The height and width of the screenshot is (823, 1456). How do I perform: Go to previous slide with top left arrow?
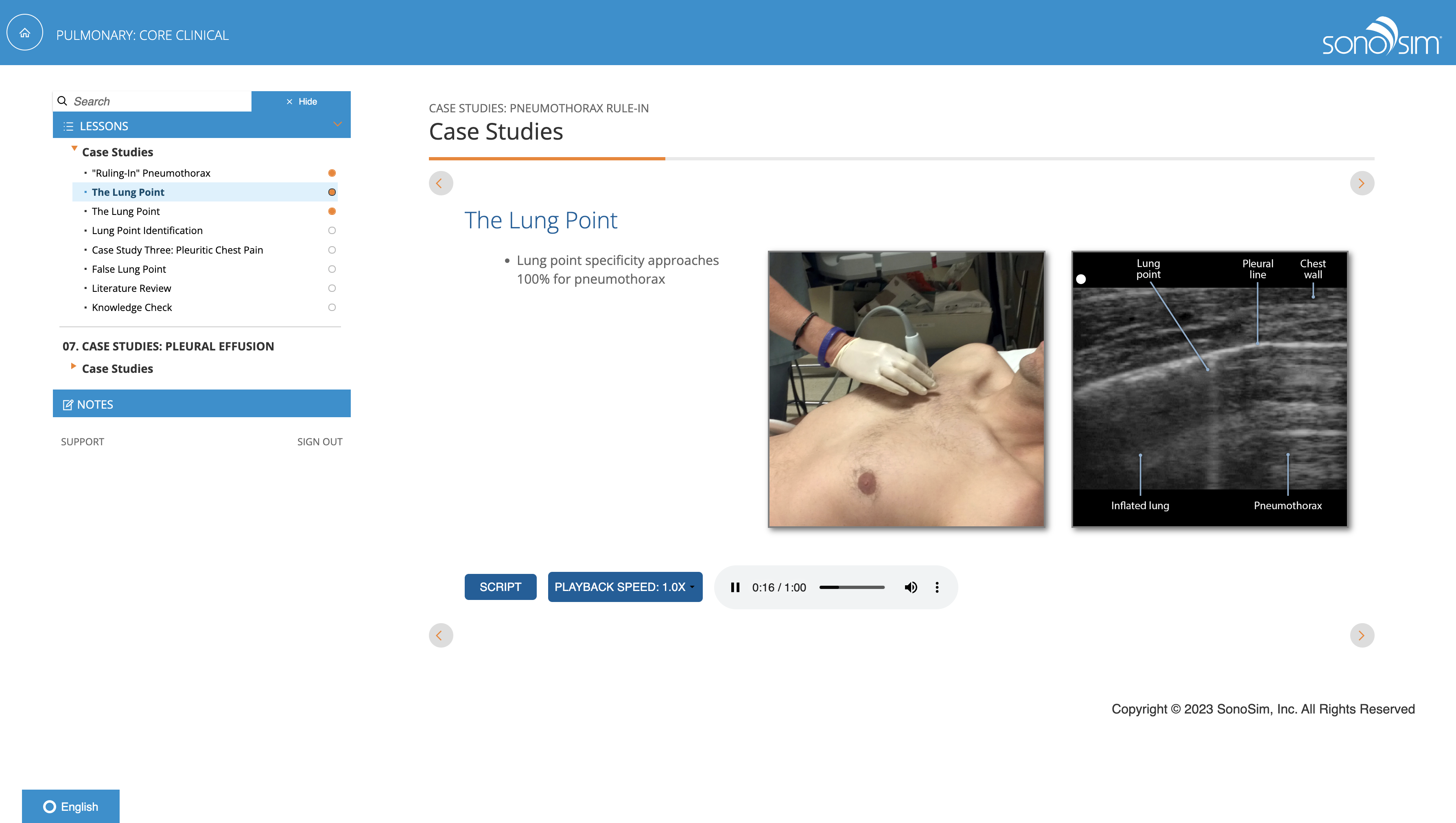[x=440, y=183]
